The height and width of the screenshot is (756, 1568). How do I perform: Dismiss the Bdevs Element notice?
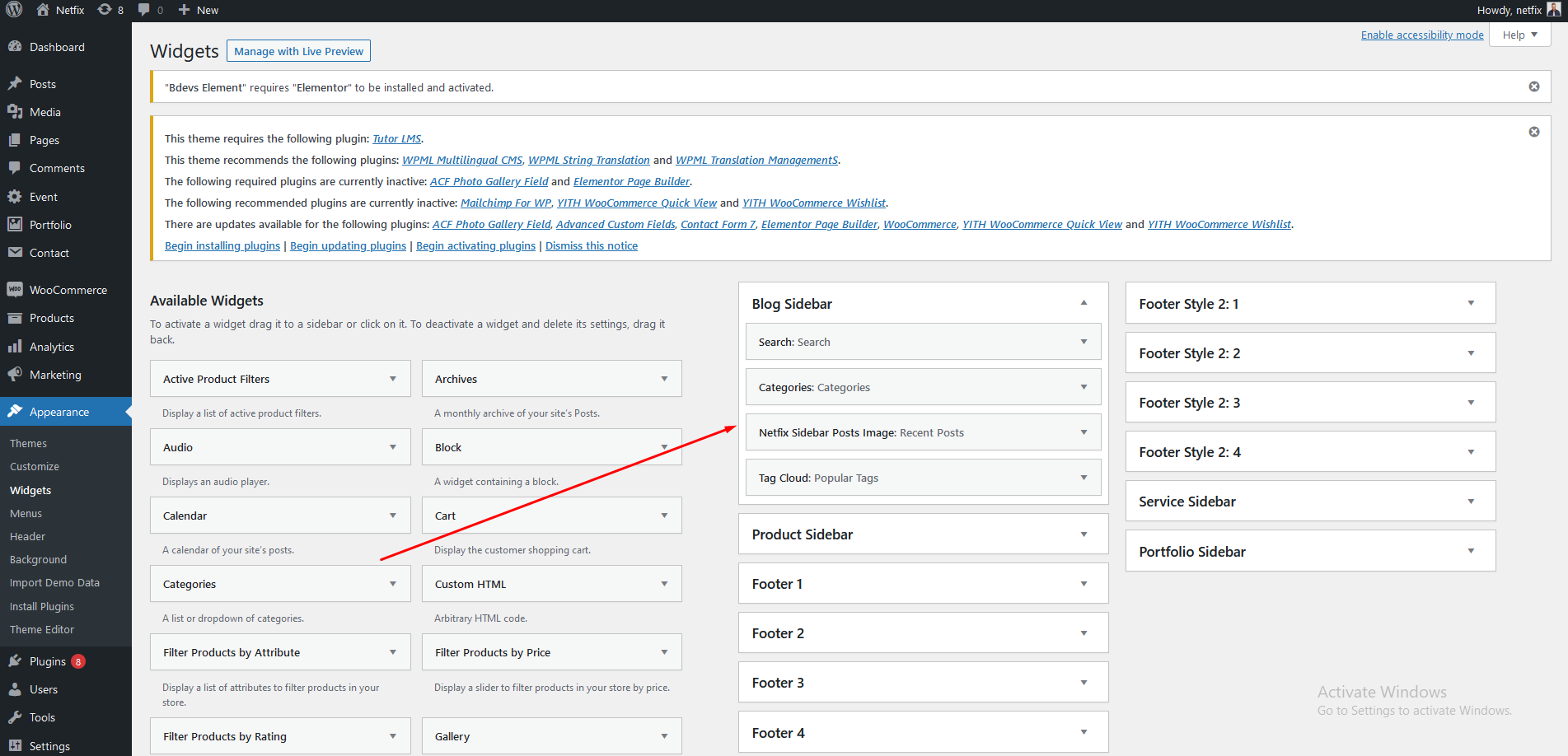click(x=1534, y=86)
